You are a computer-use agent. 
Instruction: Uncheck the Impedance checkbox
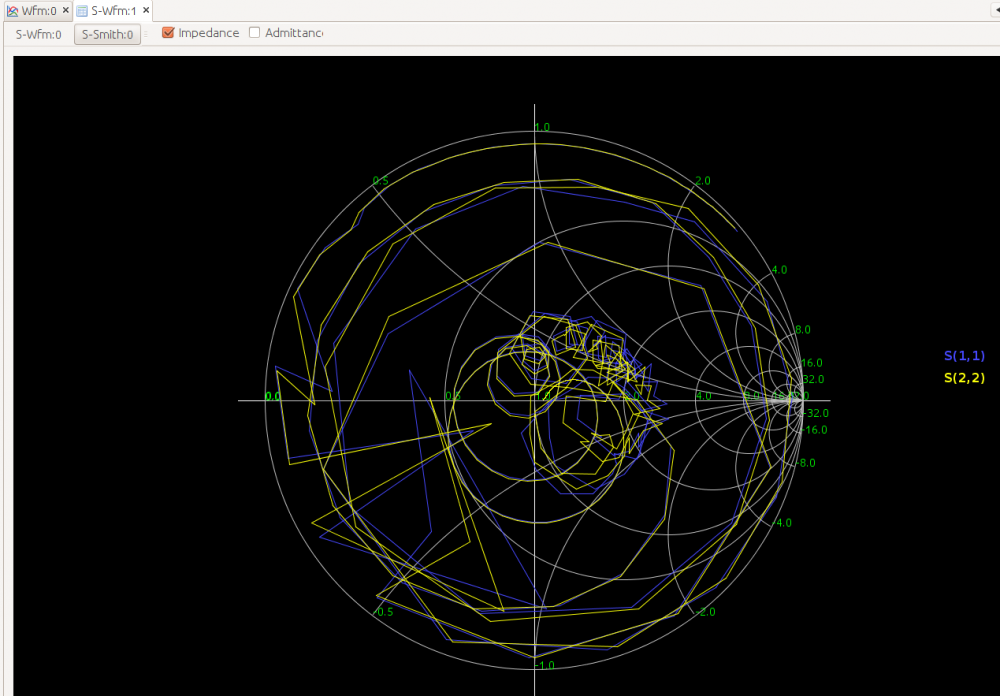tap(169, 33)
